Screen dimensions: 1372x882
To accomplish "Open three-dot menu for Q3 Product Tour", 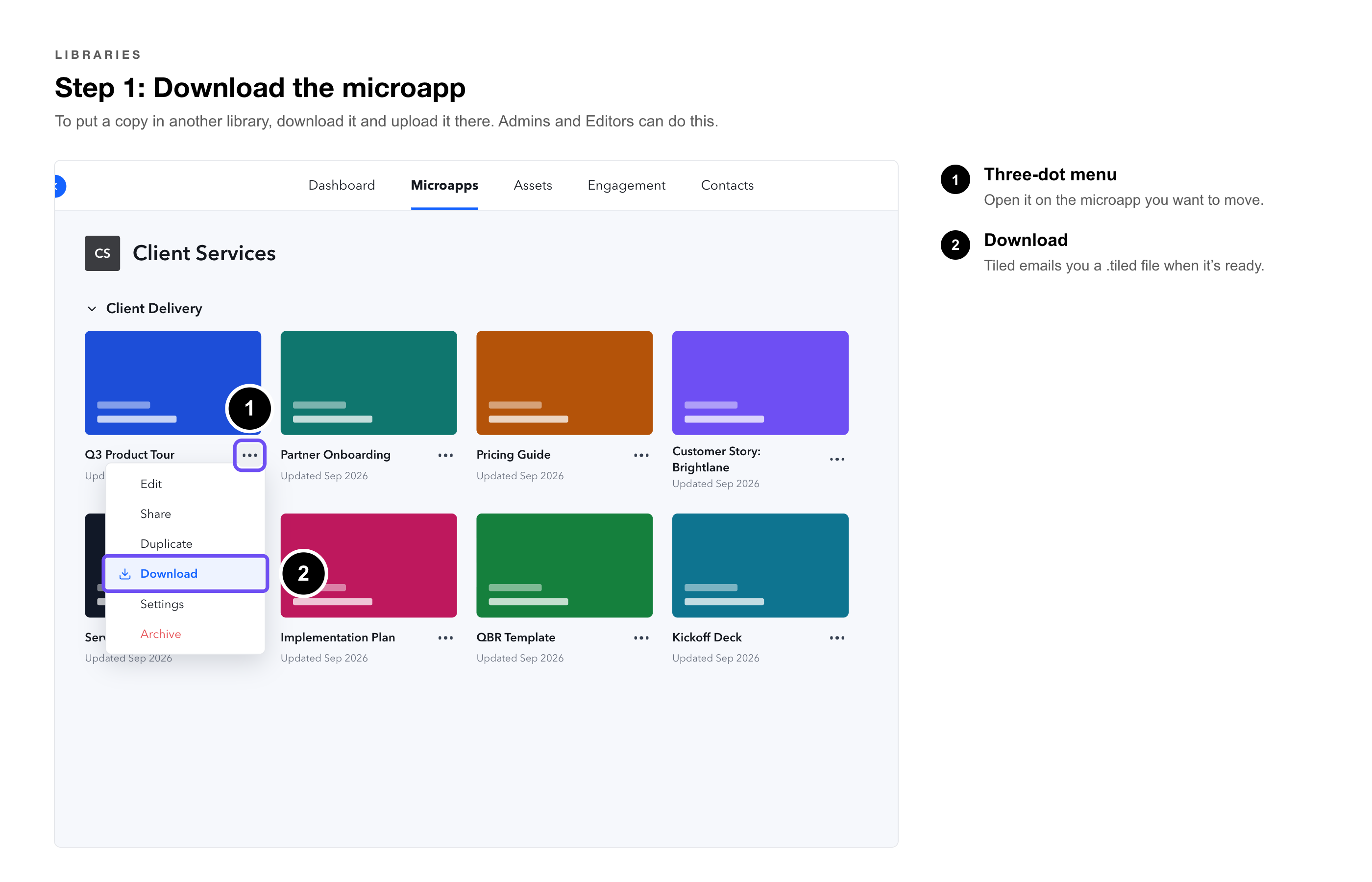I will tap(250, 455).
